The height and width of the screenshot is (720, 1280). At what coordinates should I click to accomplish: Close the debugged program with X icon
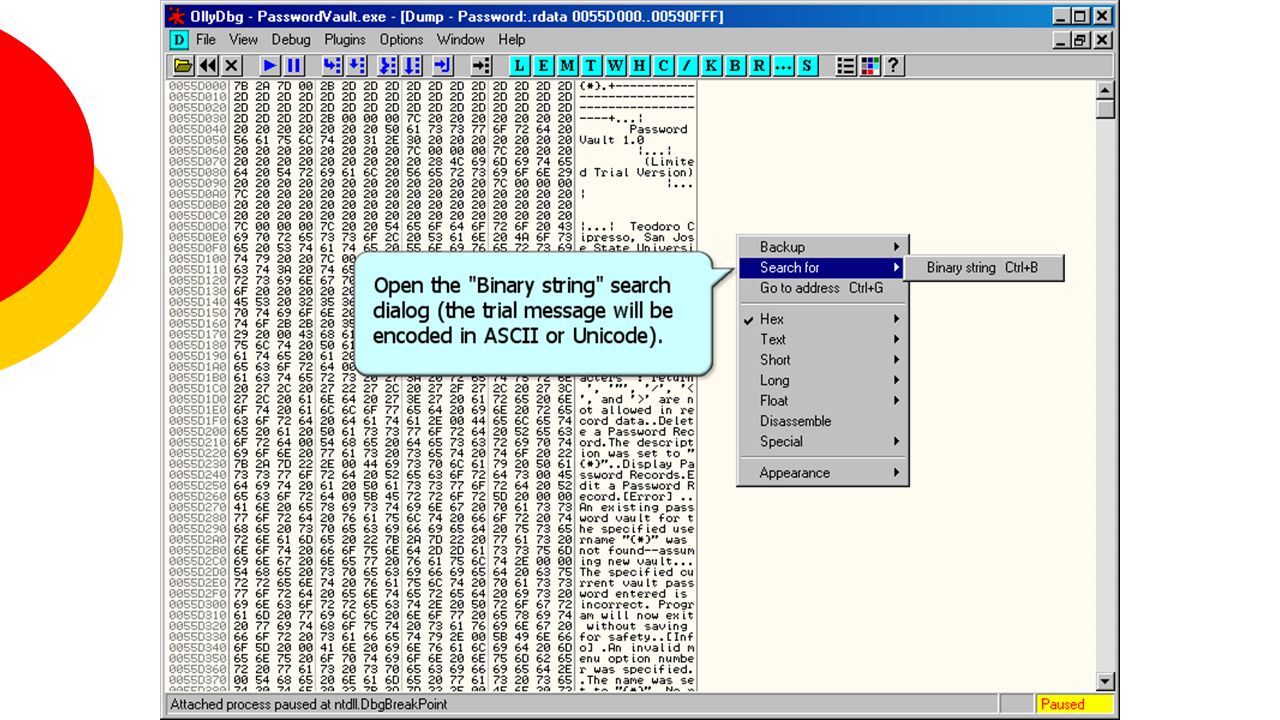232,66
